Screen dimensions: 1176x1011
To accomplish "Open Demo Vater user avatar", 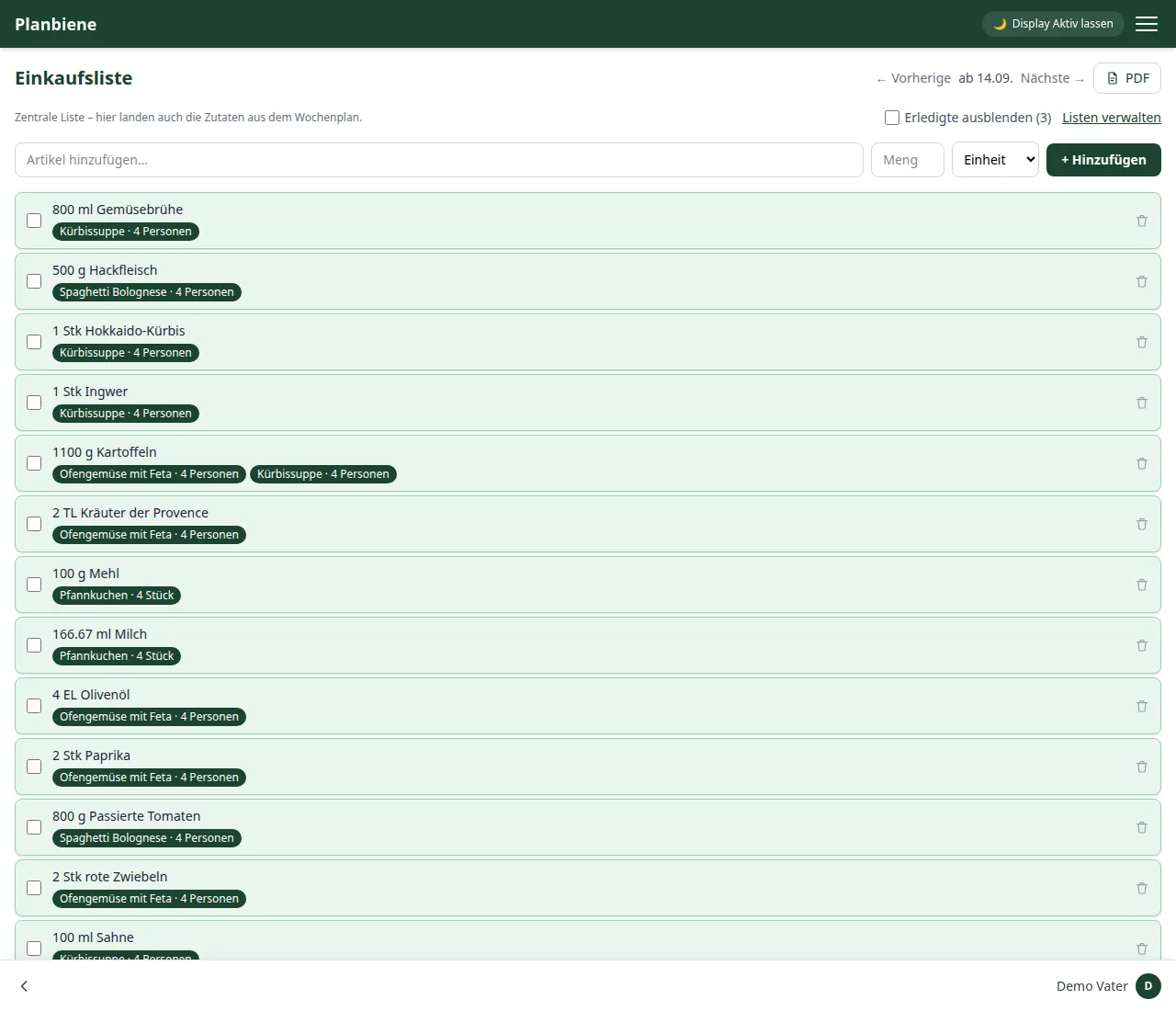I will [1148, 986].
